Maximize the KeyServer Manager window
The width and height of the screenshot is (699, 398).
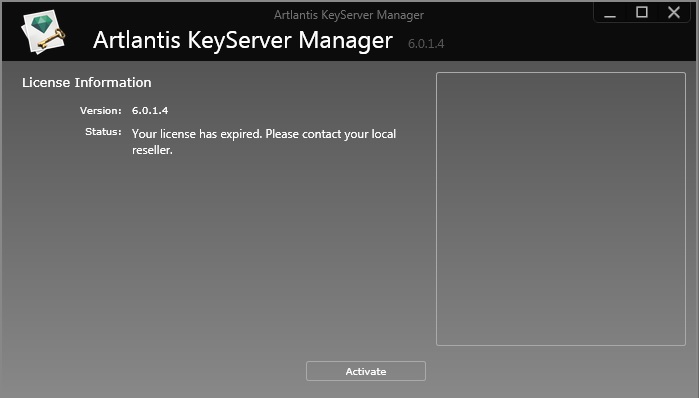(642, 12)
